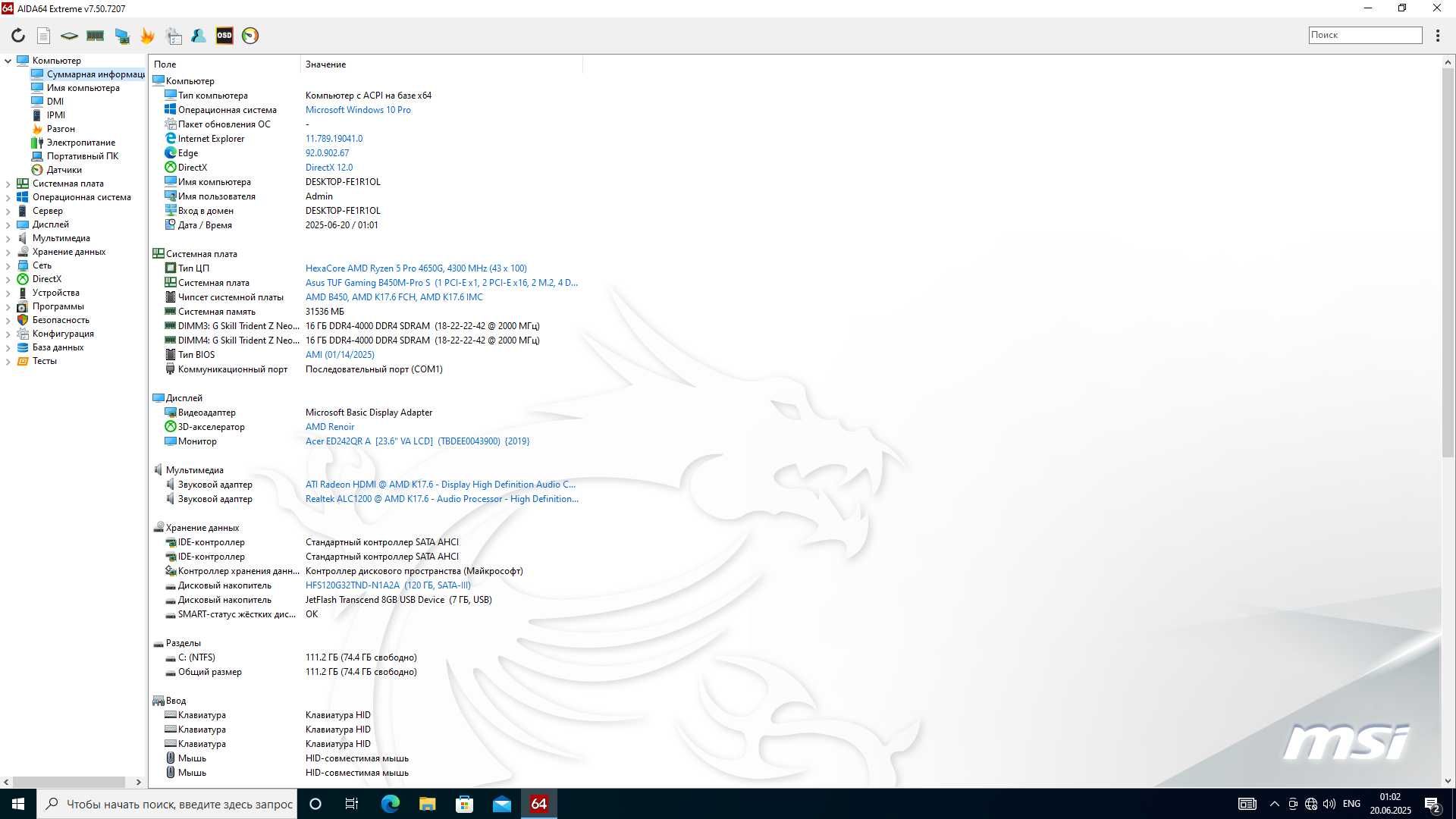Select the DirectX tree category
This screenshot has height=819, width=1456.
(39, 279)
